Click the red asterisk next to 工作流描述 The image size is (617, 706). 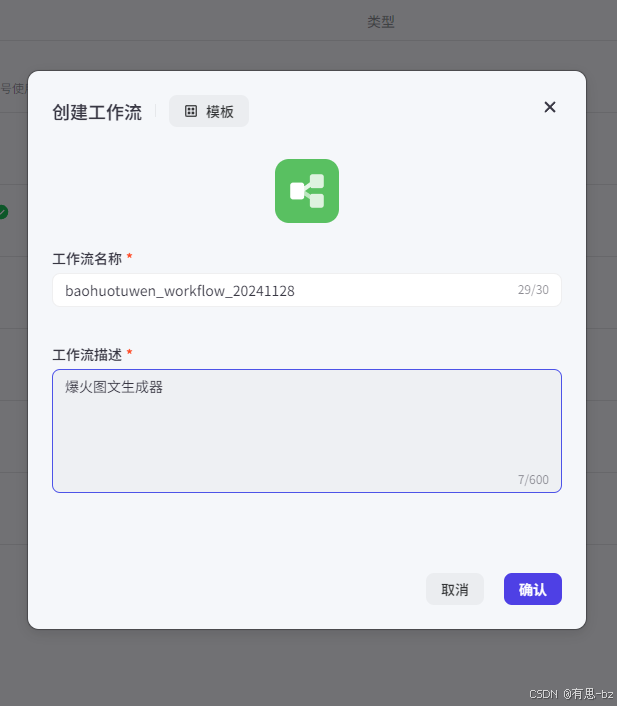tap(130, 352)
